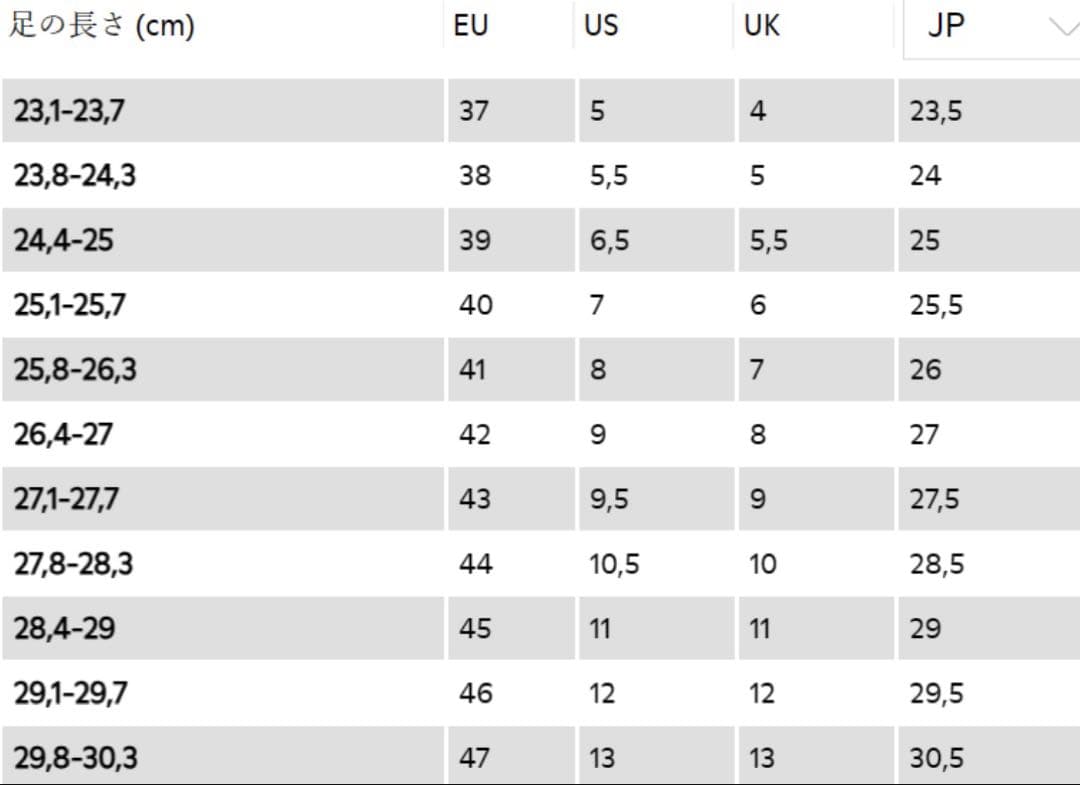
Task: Select UK size 5,5 cell
Action: (x=768, y=241)
